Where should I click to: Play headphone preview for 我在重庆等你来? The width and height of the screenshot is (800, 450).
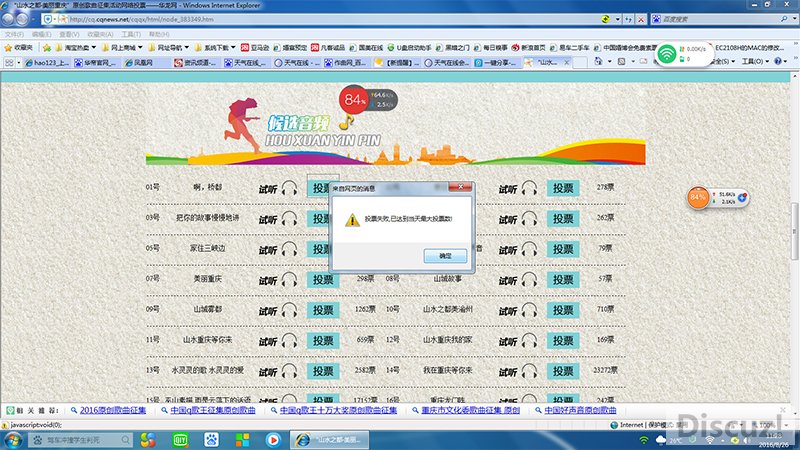coord(529,371)
